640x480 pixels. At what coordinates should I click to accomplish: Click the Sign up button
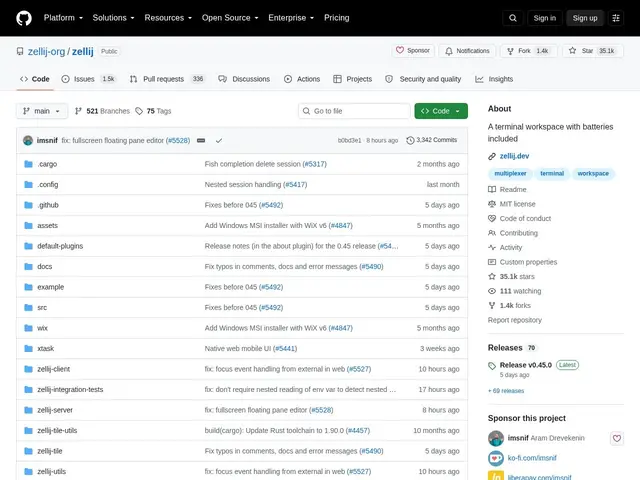coord(584,18)
